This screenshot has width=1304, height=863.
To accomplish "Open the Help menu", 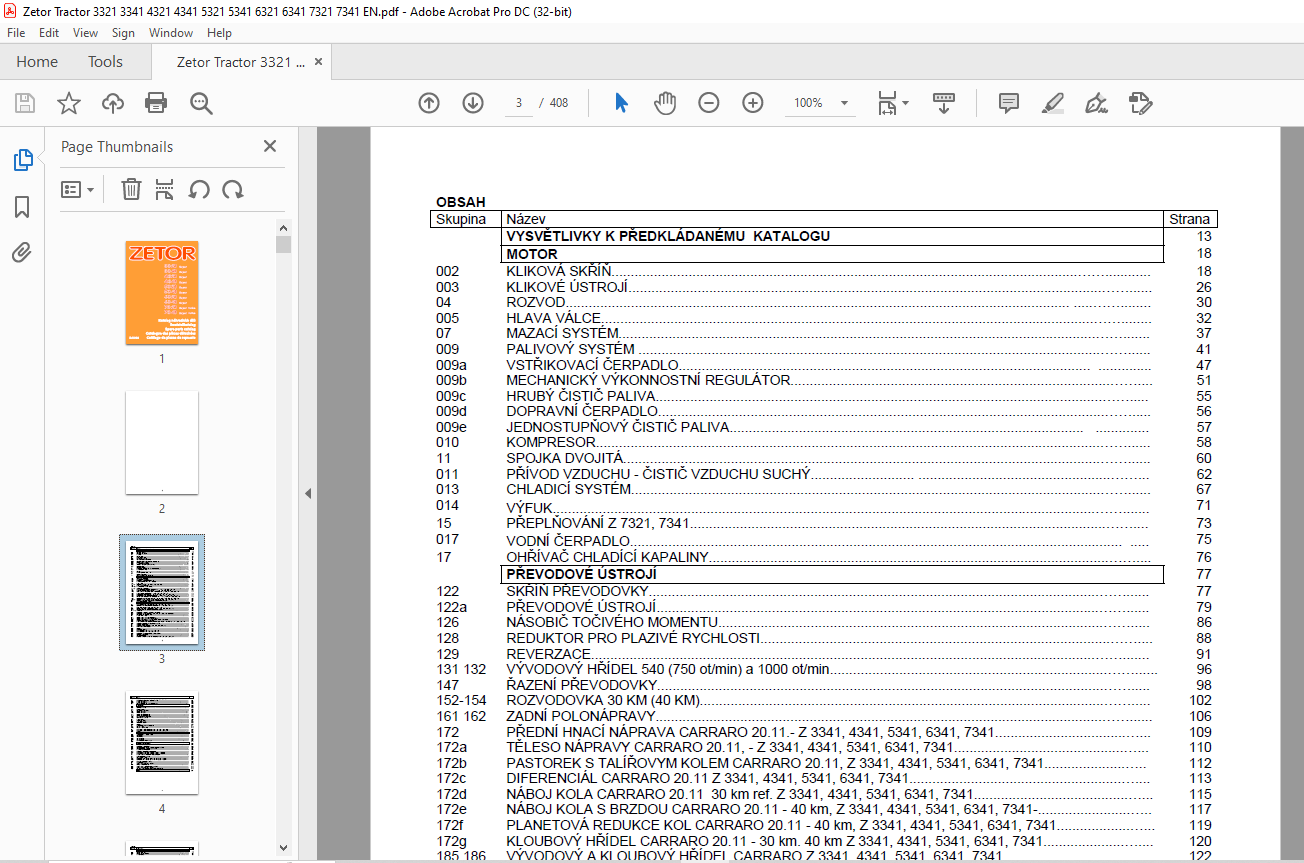I will coord(219,33).
